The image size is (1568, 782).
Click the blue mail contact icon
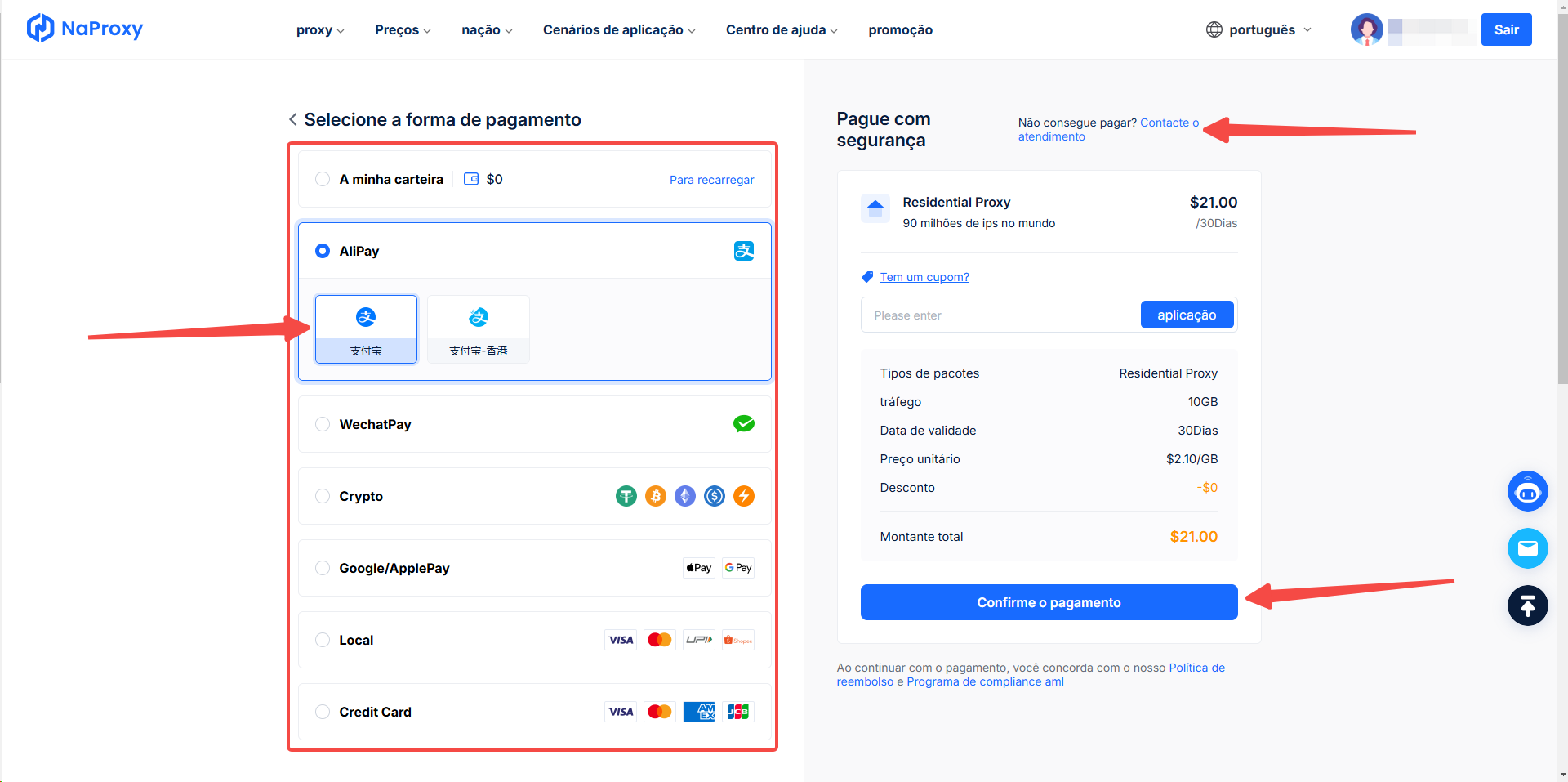[x=1527, y=548]
